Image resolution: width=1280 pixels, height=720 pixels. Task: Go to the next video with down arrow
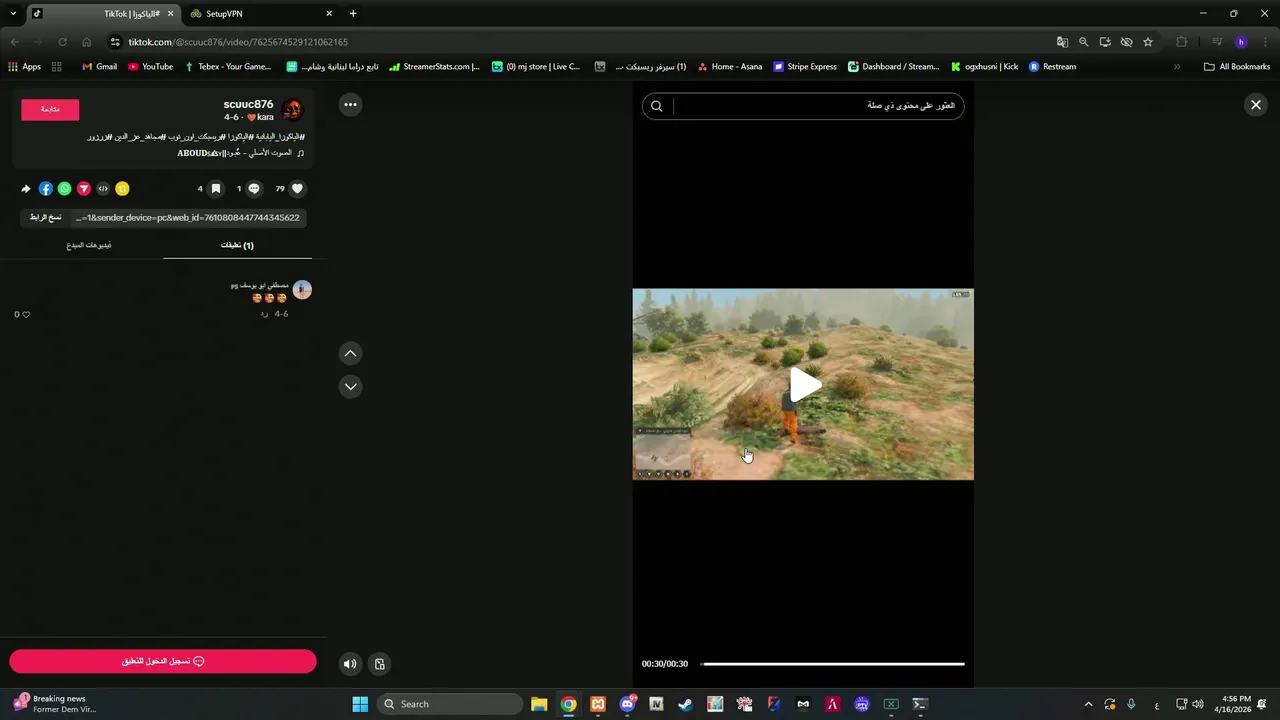pyautogui.click(x=350, y=386)
